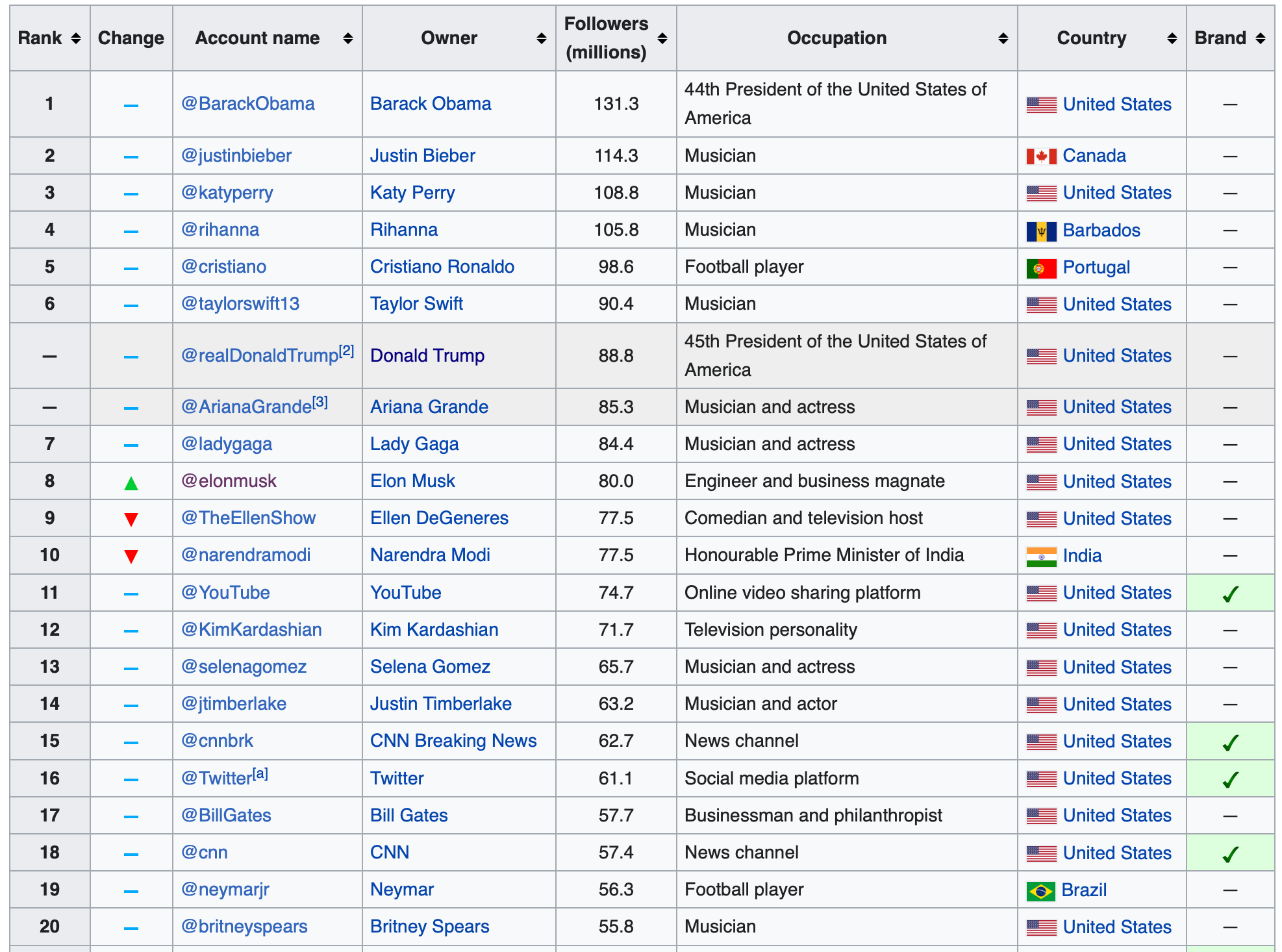
Task: Click the US flag in Katy Perry row
Action: (1041, 194)
